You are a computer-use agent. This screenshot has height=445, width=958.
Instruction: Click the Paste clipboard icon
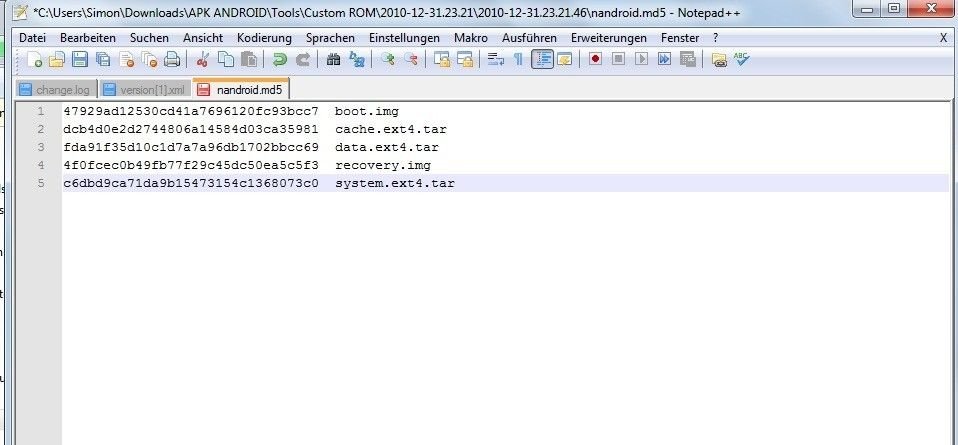click(249, 59)
